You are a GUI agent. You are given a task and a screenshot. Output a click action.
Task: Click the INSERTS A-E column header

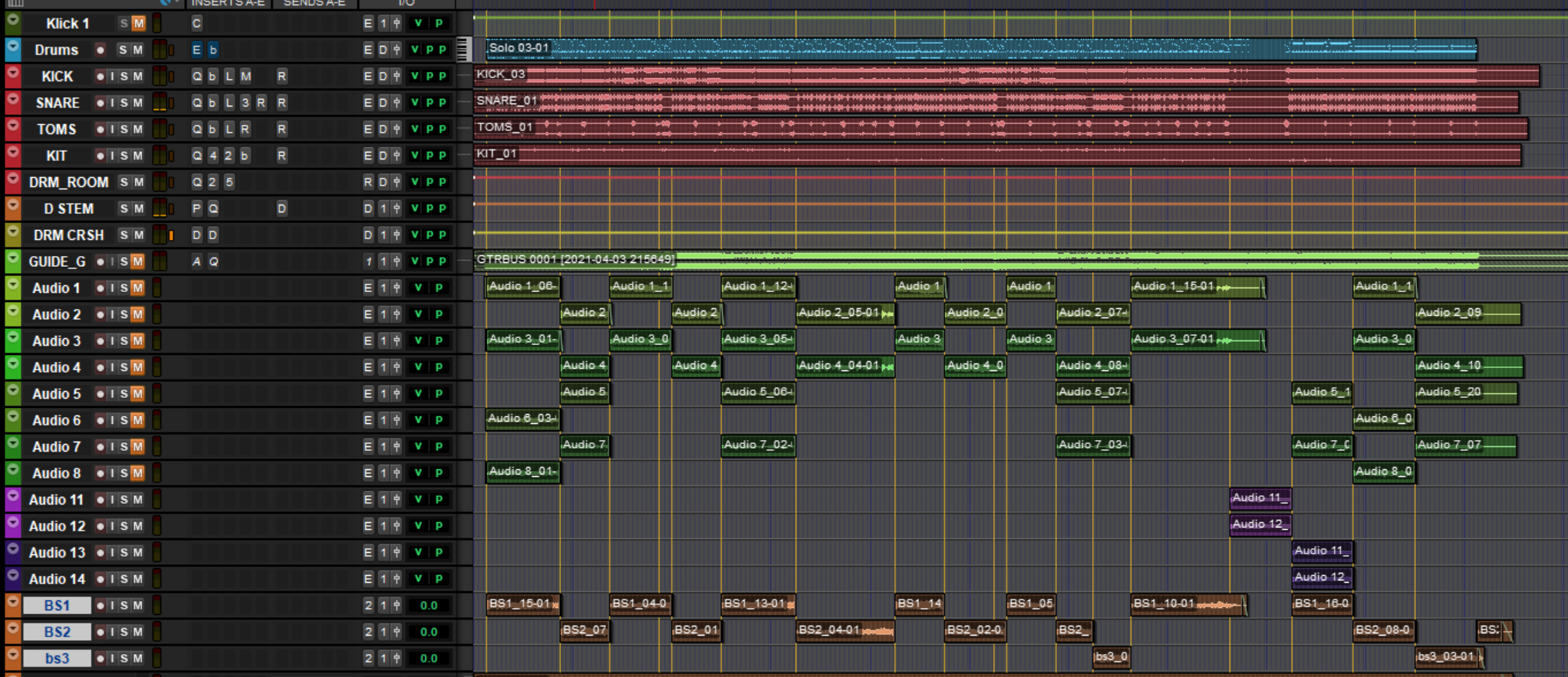click(228, 4)
